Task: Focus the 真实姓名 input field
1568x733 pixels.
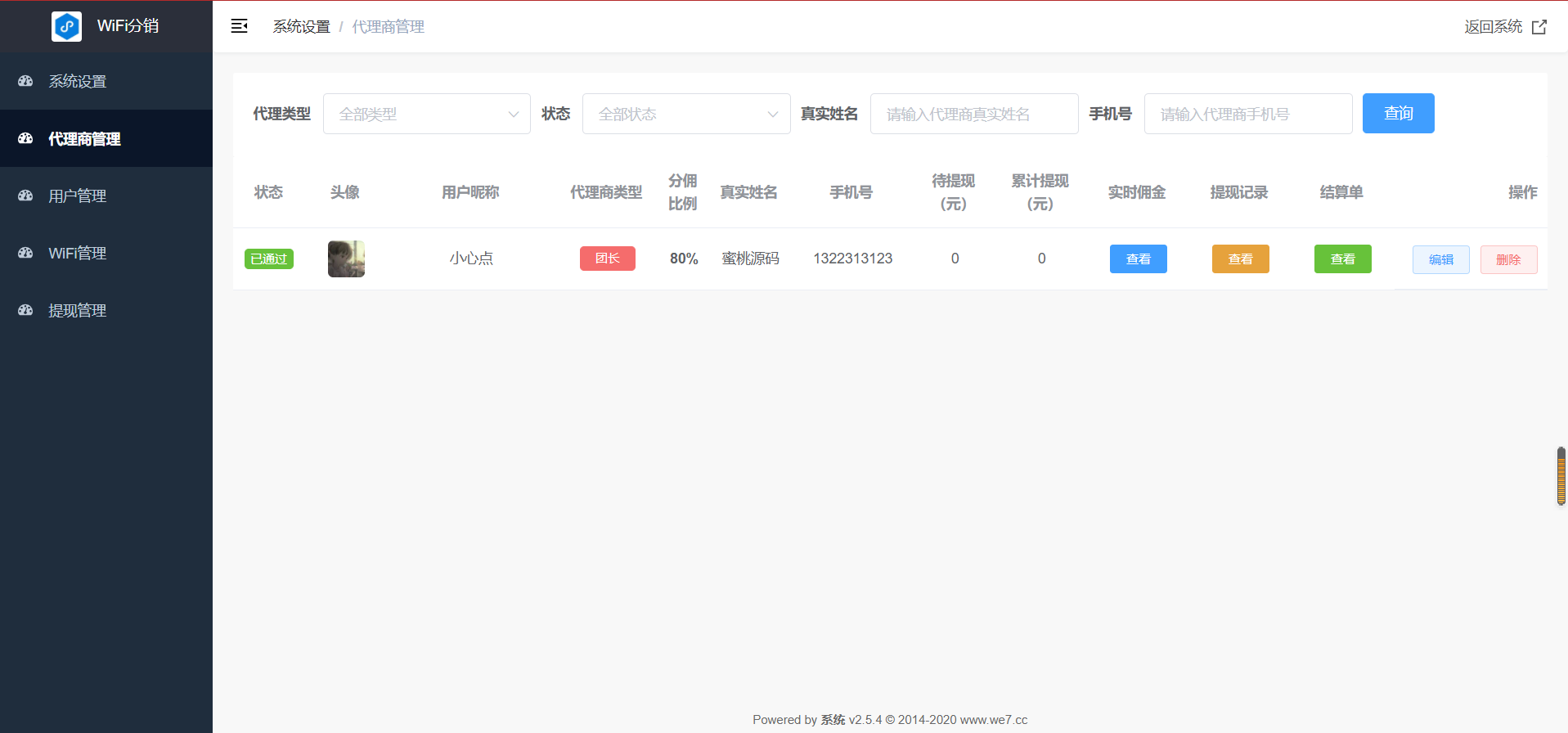Action: [974, 114]
